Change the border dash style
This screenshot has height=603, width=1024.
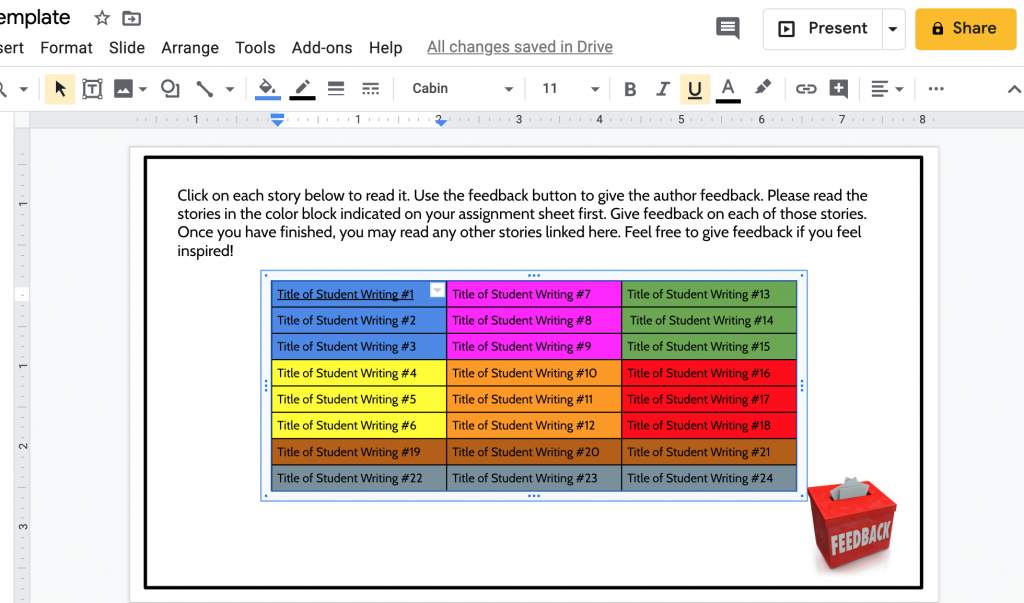pos(370,89)
